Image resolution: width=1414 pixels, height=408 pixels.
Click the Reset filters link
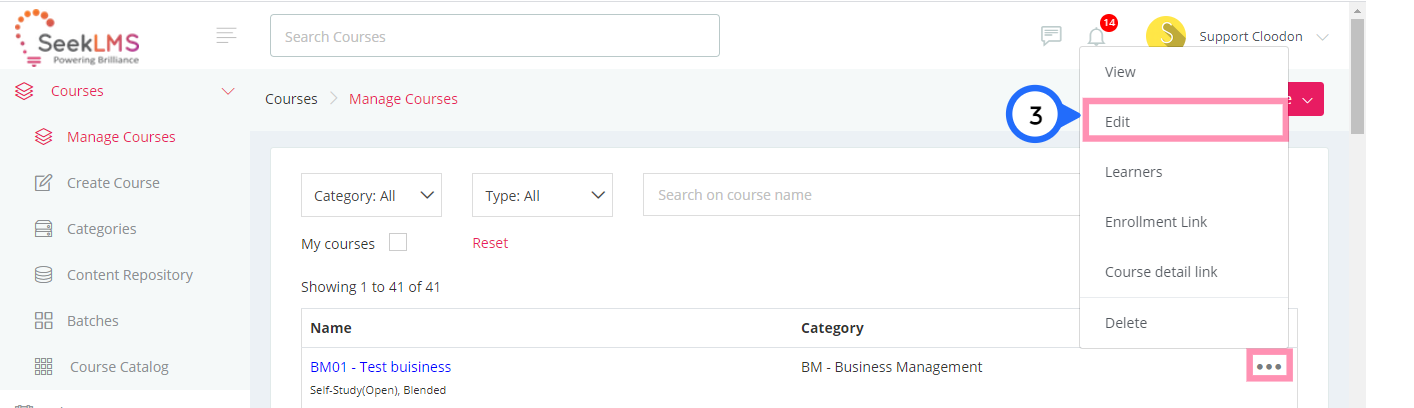click(x=490, y=243)
